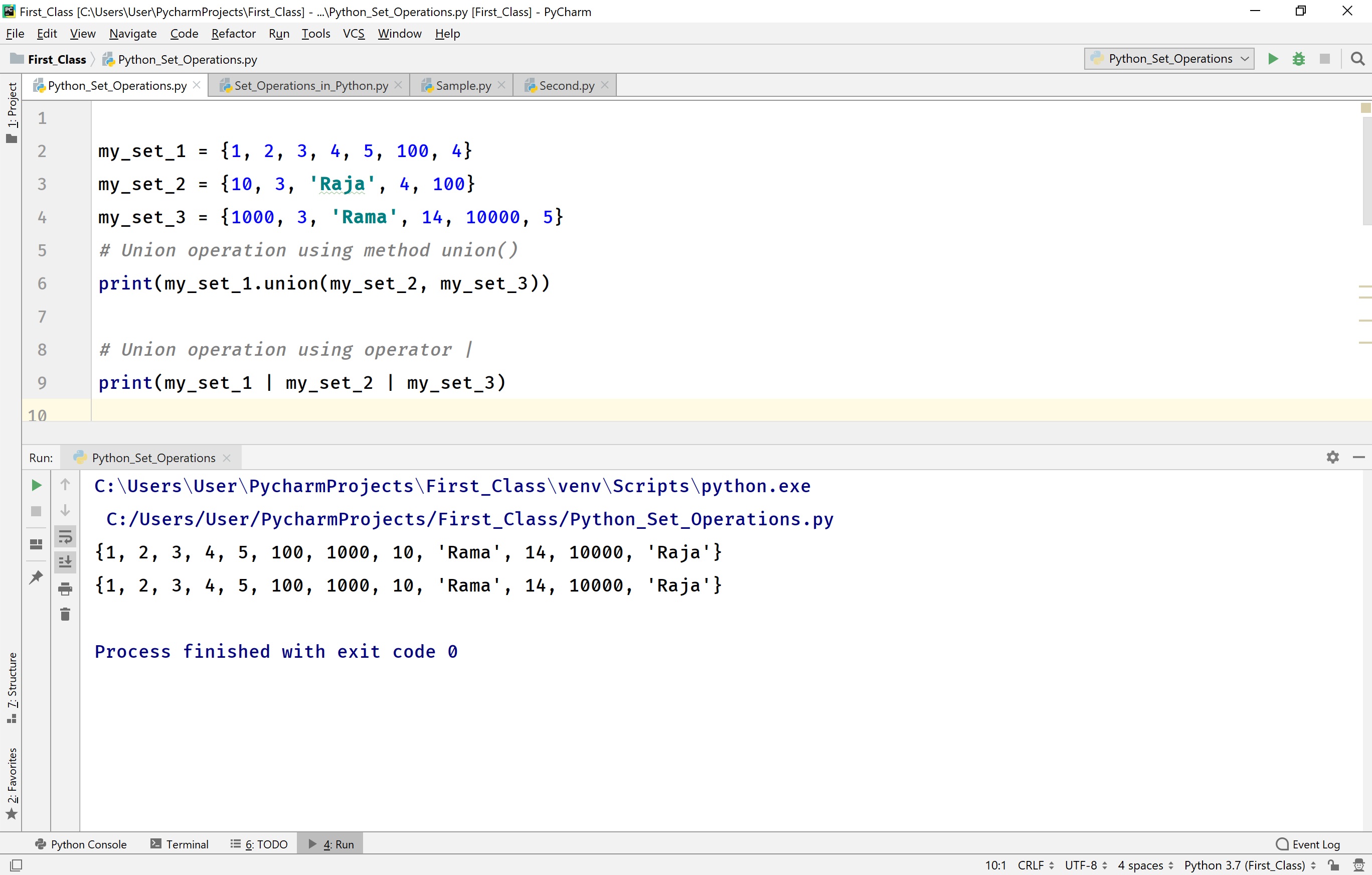Clear the console with the trash icon

pos(65,614)
